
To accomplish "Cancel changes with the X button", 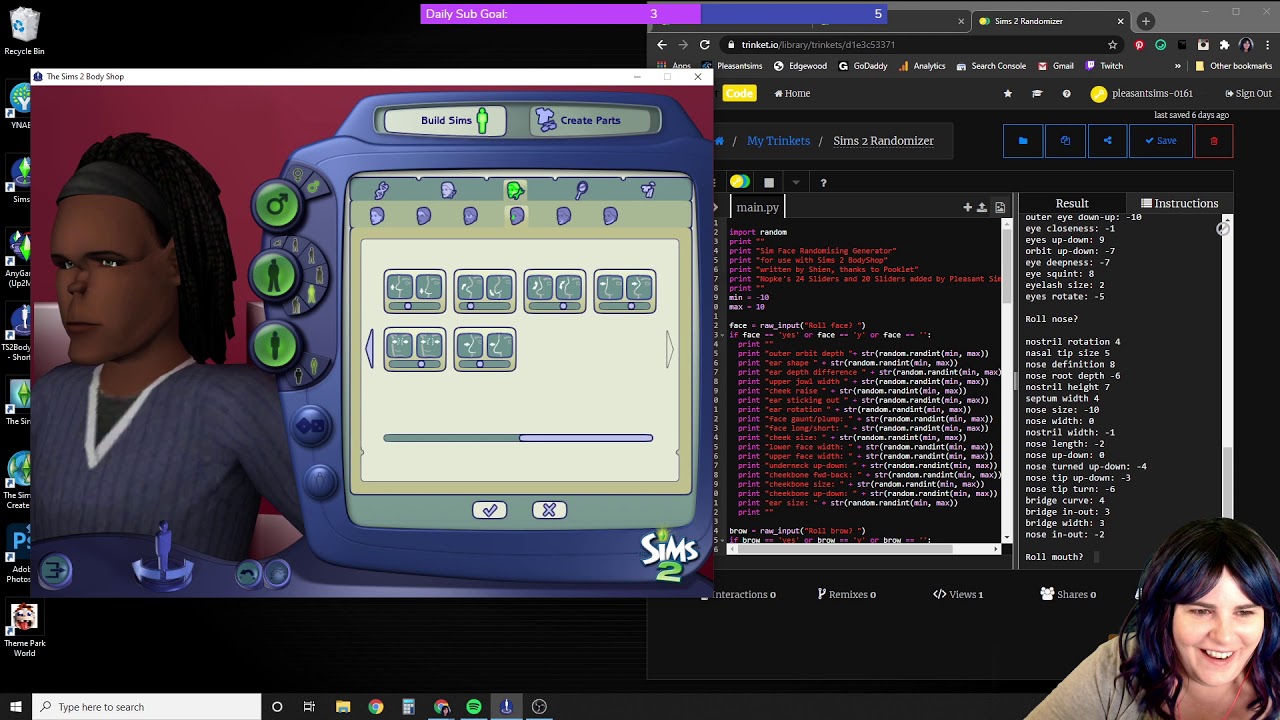I will coord(549,510).
